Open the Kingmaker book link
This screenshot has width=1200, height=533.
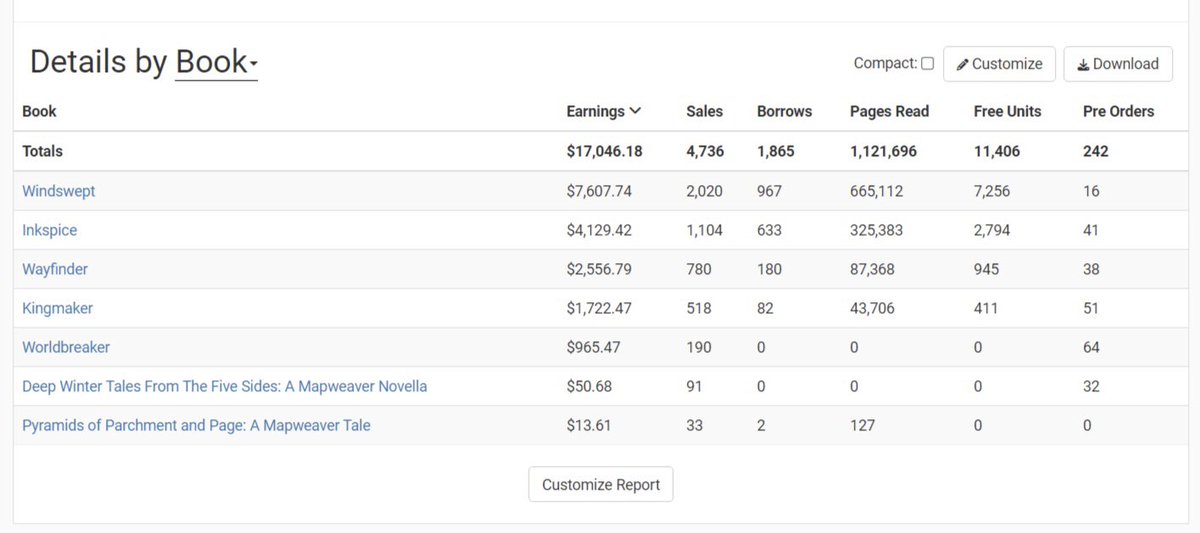tap(57, 308)
